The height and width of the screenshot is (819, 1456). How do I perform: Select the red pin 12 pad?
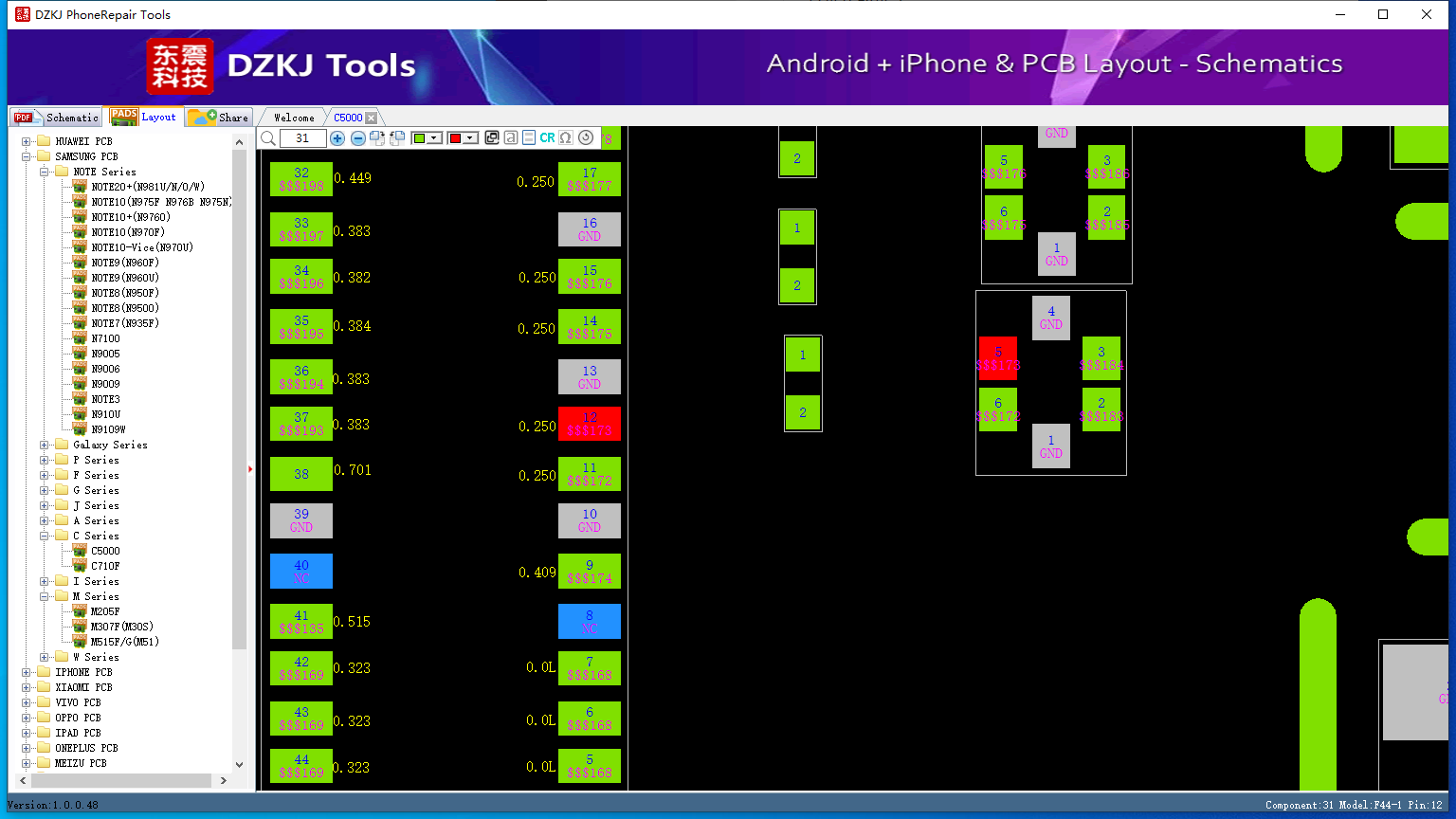[590, 424]
